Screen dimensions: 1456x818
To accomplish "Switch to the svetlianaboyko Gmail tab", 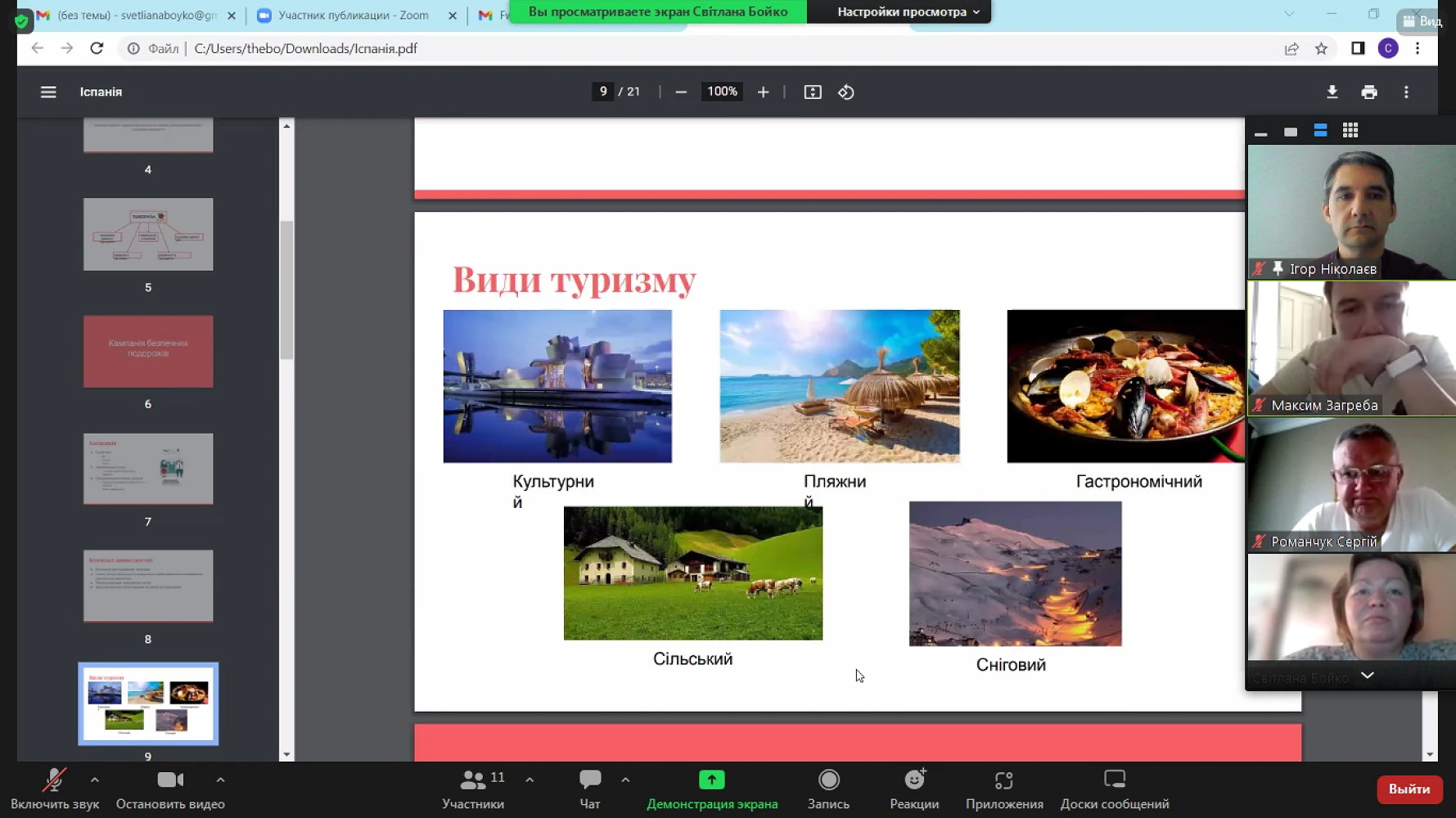I will (136, 16).
